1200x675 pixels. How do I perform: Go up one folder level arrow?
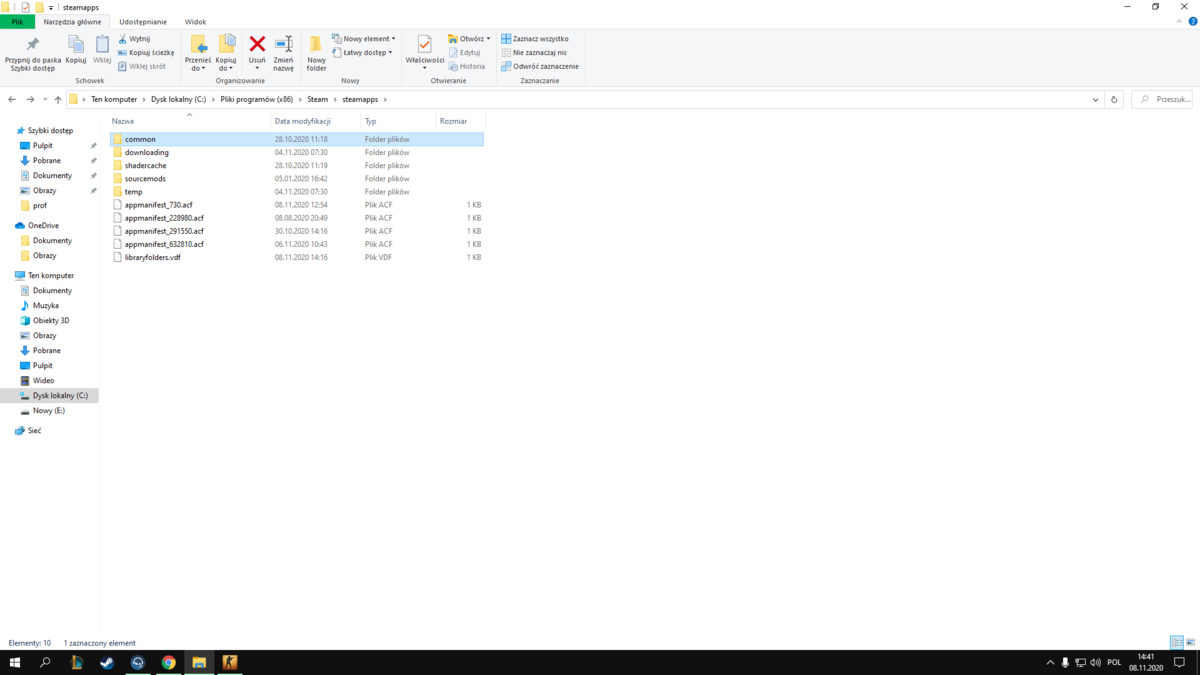58,100
